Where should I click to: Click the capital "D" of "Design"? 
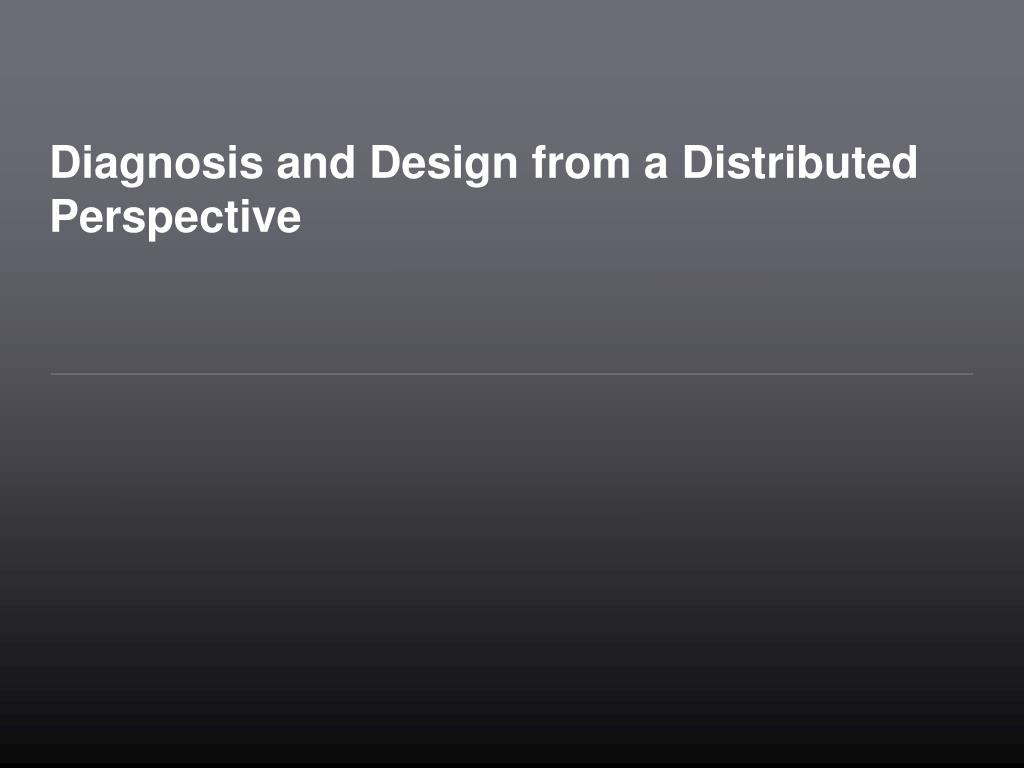385,163
